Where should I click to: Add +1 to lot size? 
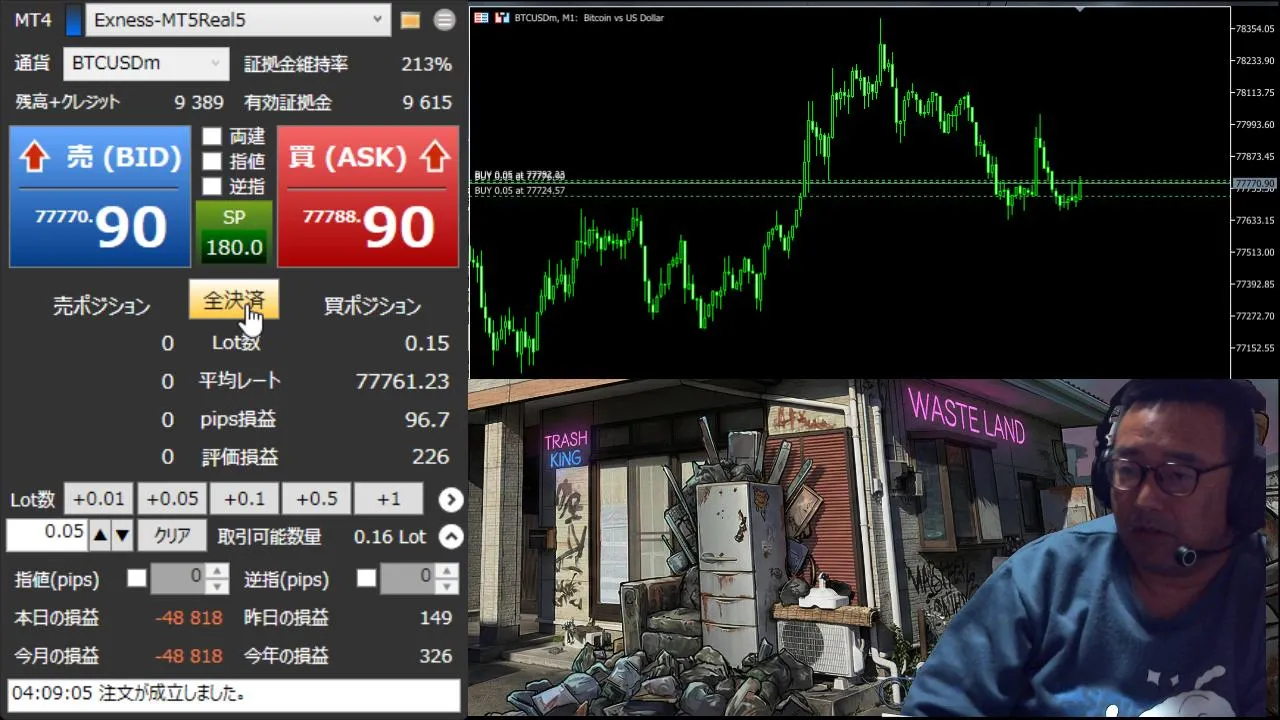point(389,498)
